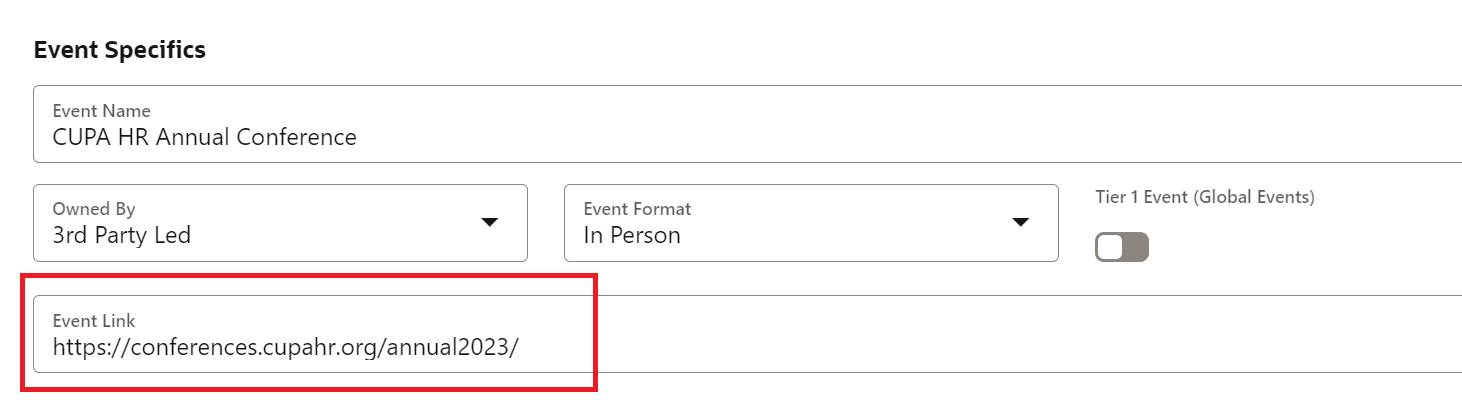Click the Event Format dropdown arrow
Image resolution: width=1462 pixels, height=400 pixels.
(x=1020, y=222)
